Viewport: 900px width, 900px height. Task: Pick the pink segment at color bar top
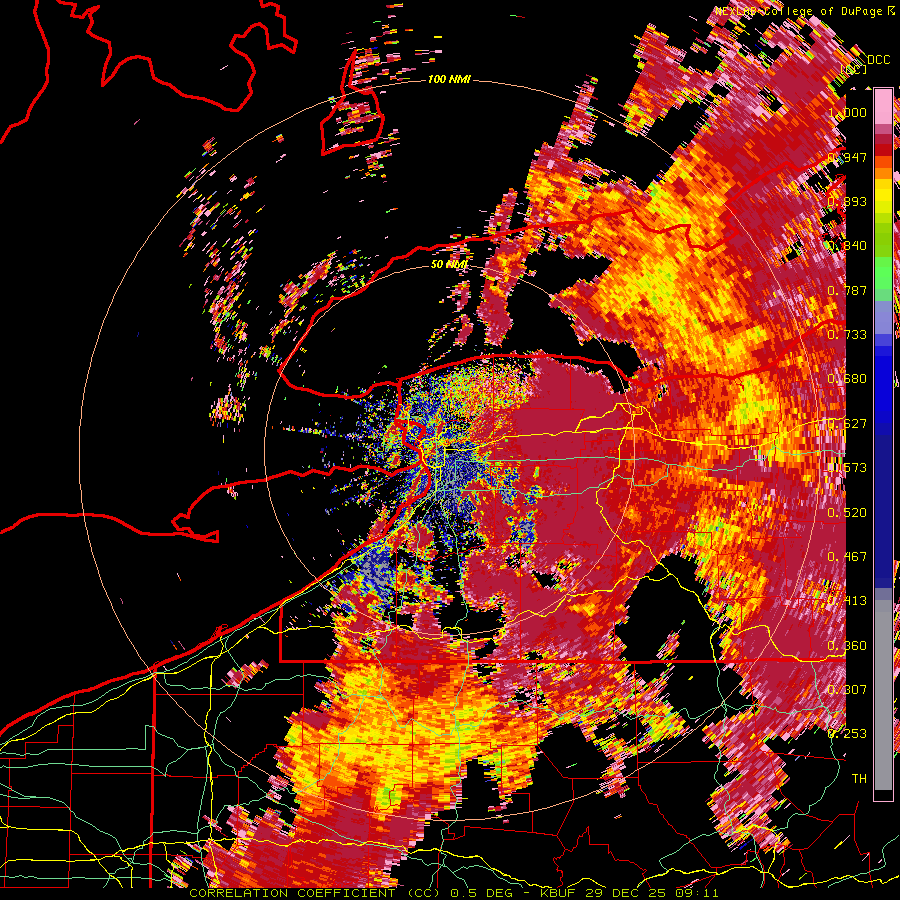883,107
